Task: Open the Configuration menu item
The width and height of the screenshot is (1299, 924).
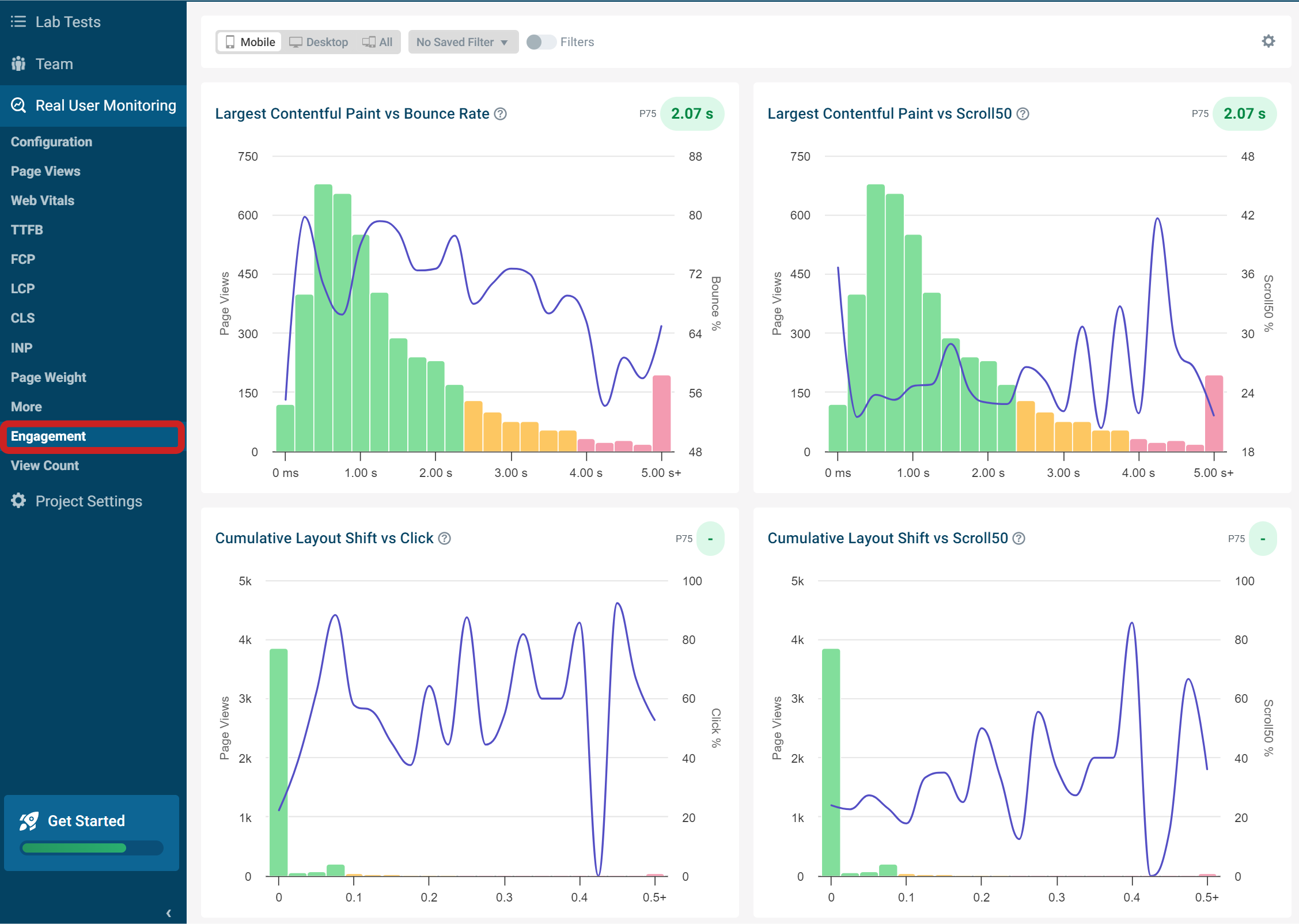Action: (x=51, y=142)
